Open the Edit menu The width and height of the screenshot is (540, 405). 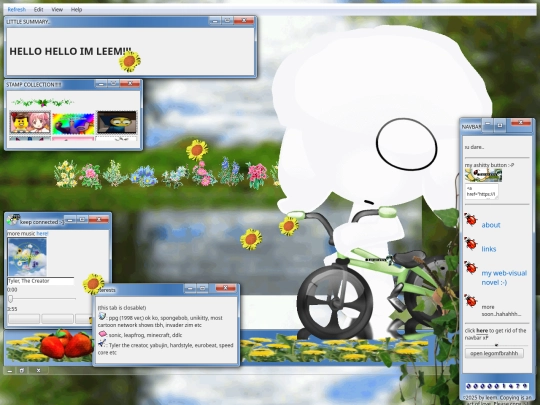pos(39,10)
